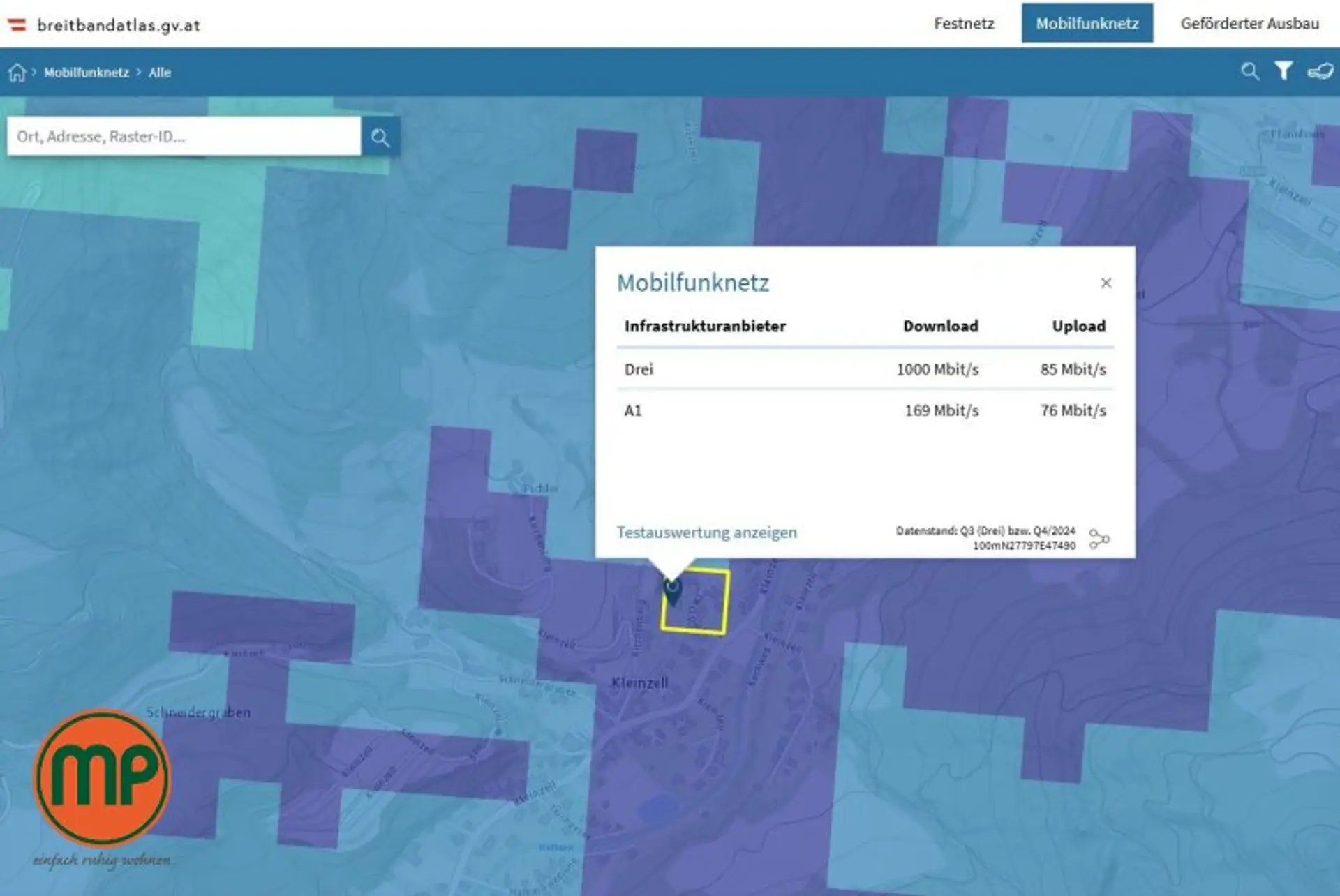
Task: Switch to the Festnetz tab
Action: pyautogui.click(x=964, y=24)
